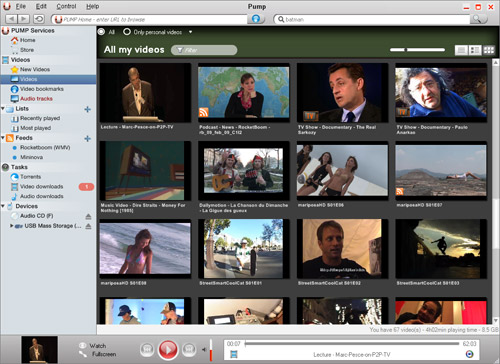Open the File menu

21,6
